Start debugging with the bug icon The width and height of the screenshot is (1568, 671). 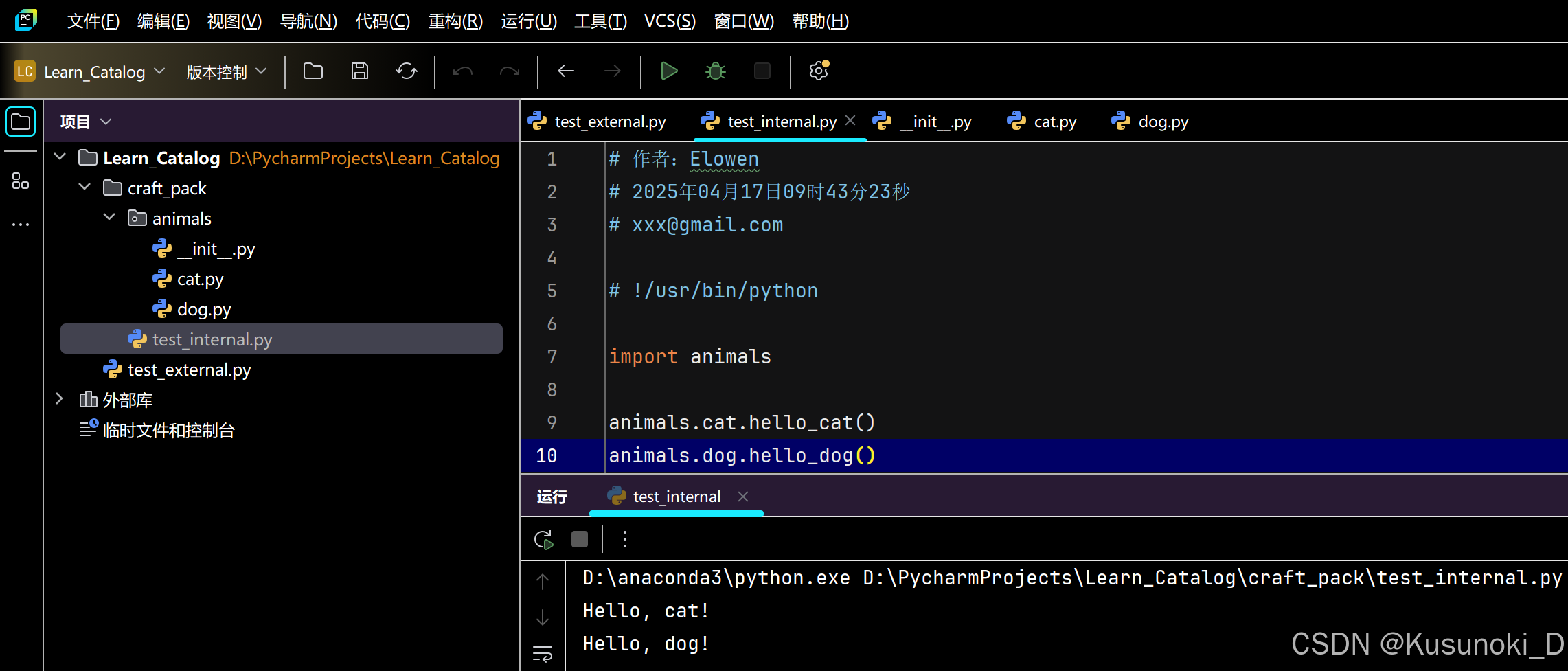point(716,71)
